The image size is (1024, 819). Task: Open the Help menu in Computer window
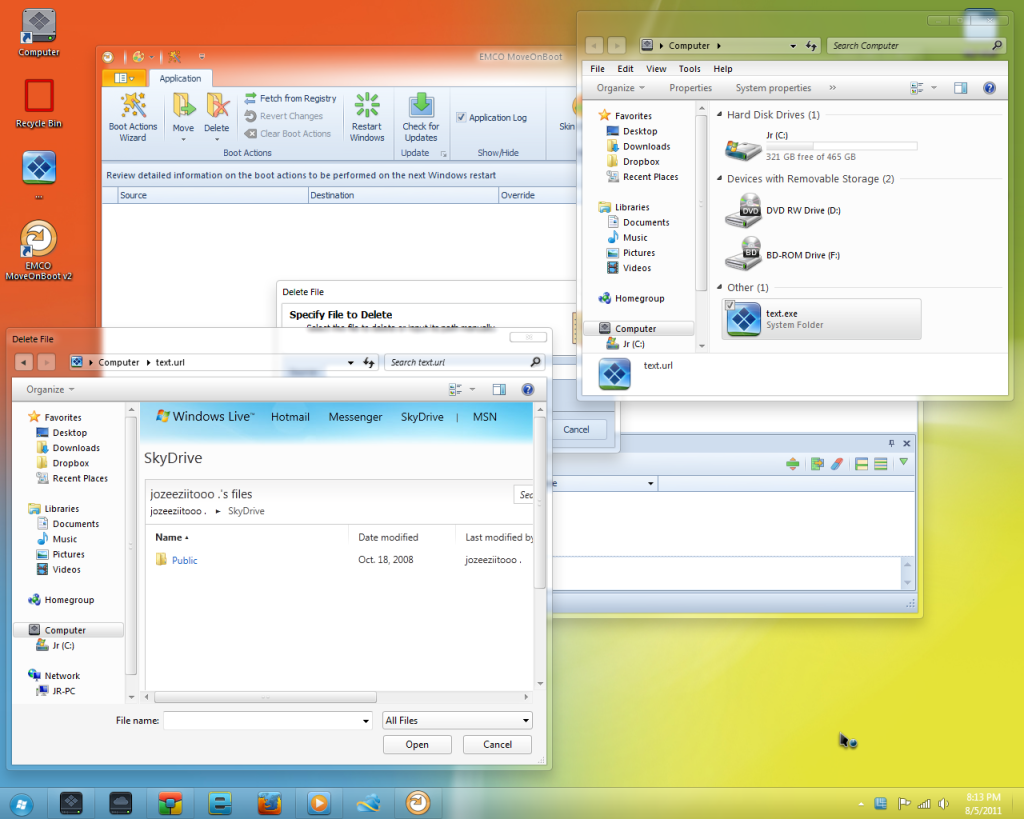[722, 69]
